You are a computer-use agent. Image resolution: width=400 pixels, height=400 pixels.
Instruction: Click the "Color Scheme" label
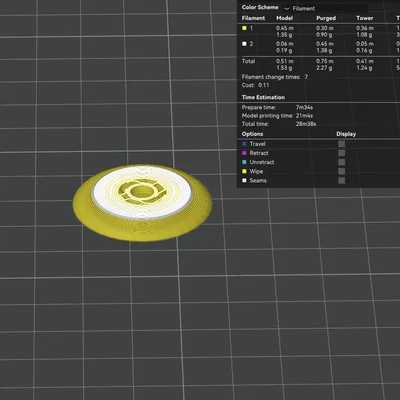[x=260, y=7]
